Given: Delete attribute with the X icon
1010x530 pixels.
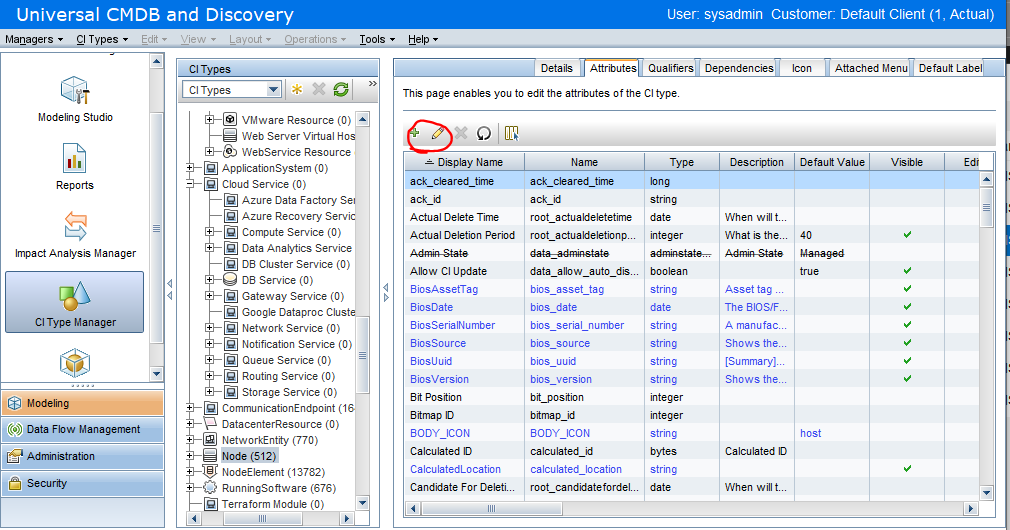Looking at the screenshot, I should (461, 133).
